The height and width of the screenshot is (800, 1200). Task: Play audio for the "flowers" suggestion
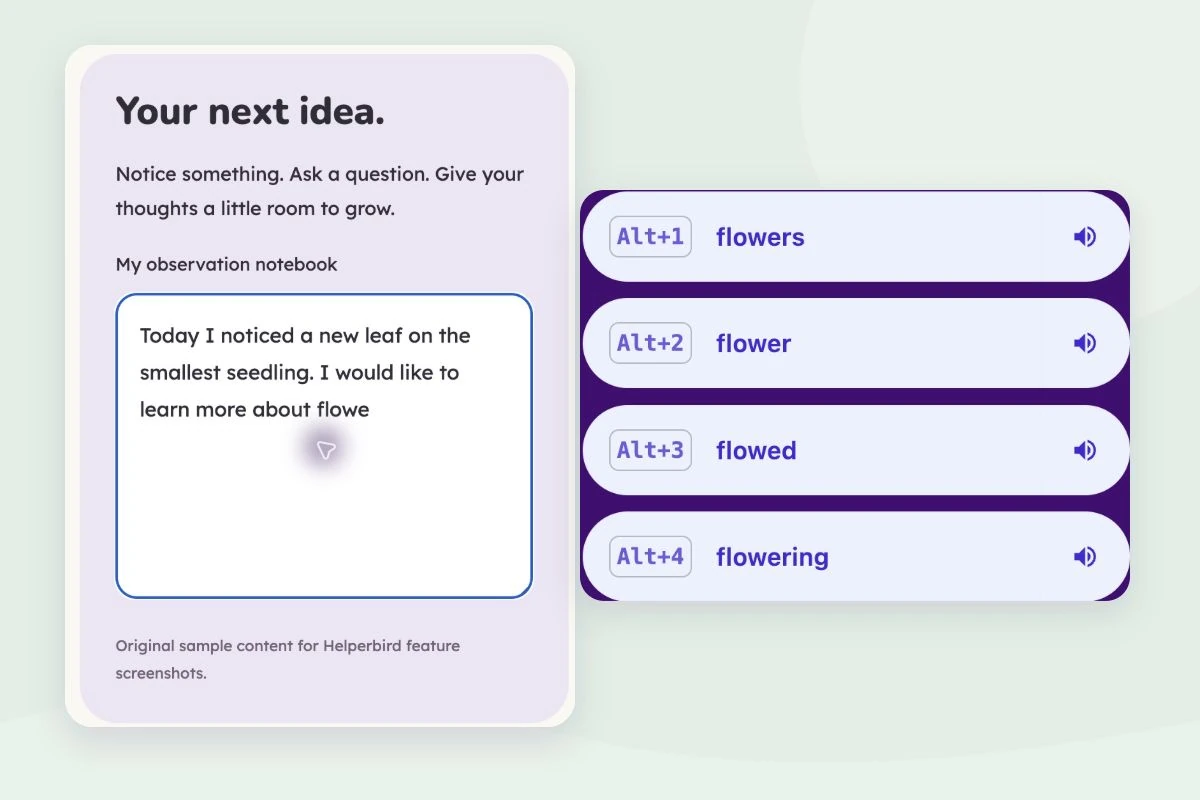pyautogui.click(x=1085, y=237)
